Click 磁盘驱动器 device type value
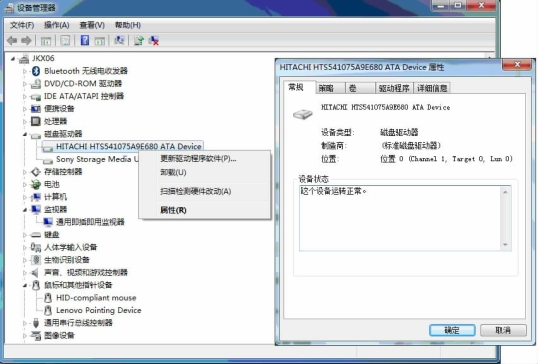This screenshot has height=364, width=538. [399, 132]
